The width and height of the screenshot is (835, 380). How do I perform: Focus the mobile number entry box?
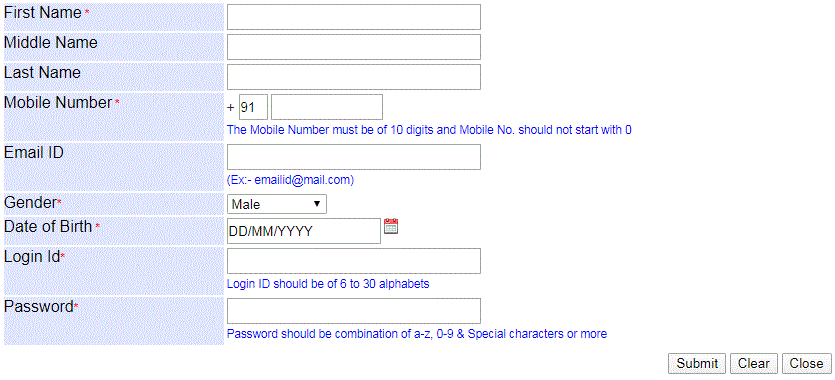(x=327, y=107)
